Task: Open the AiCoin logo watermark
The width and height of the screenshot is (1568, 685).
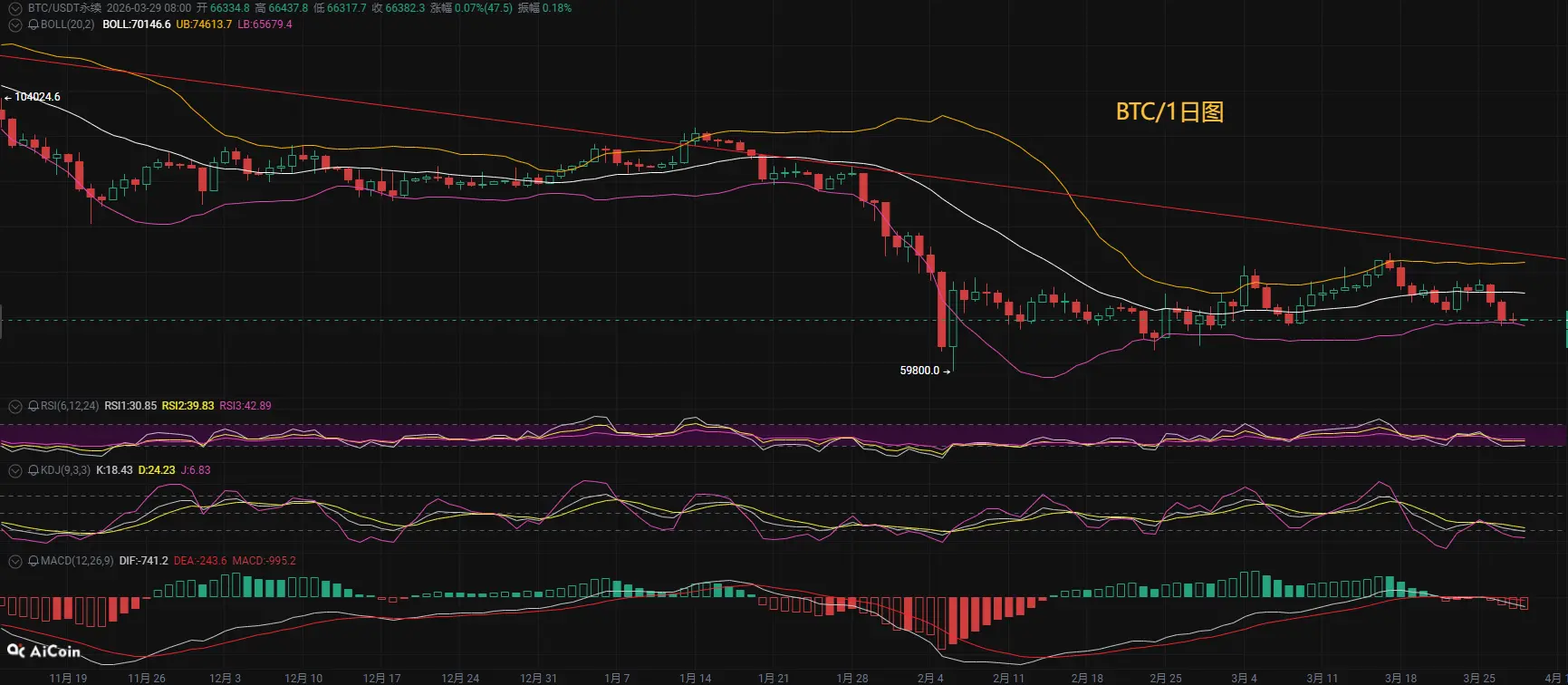Action: tap(43, 651)
